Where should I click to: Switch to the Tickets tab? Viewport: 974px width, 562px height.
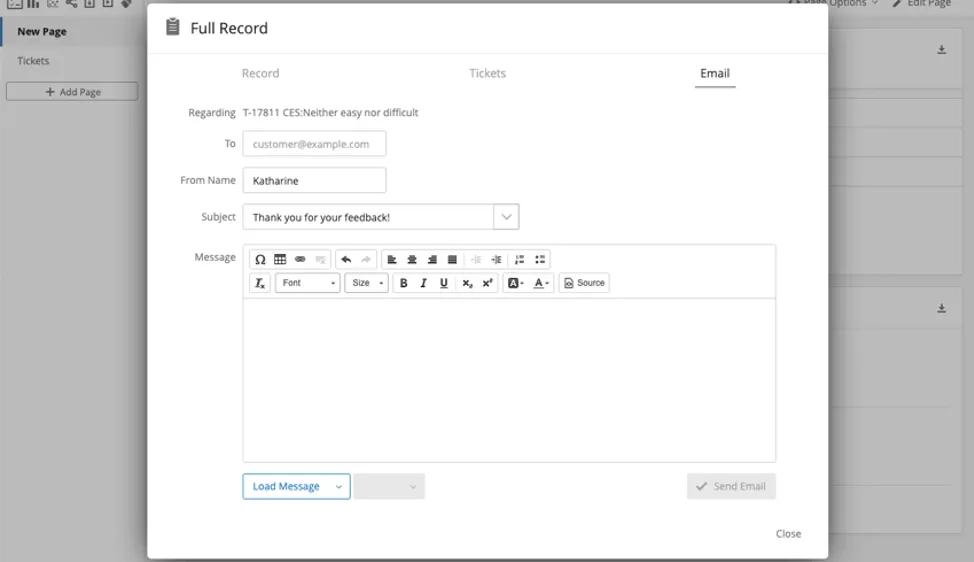(x=488, y=73)
